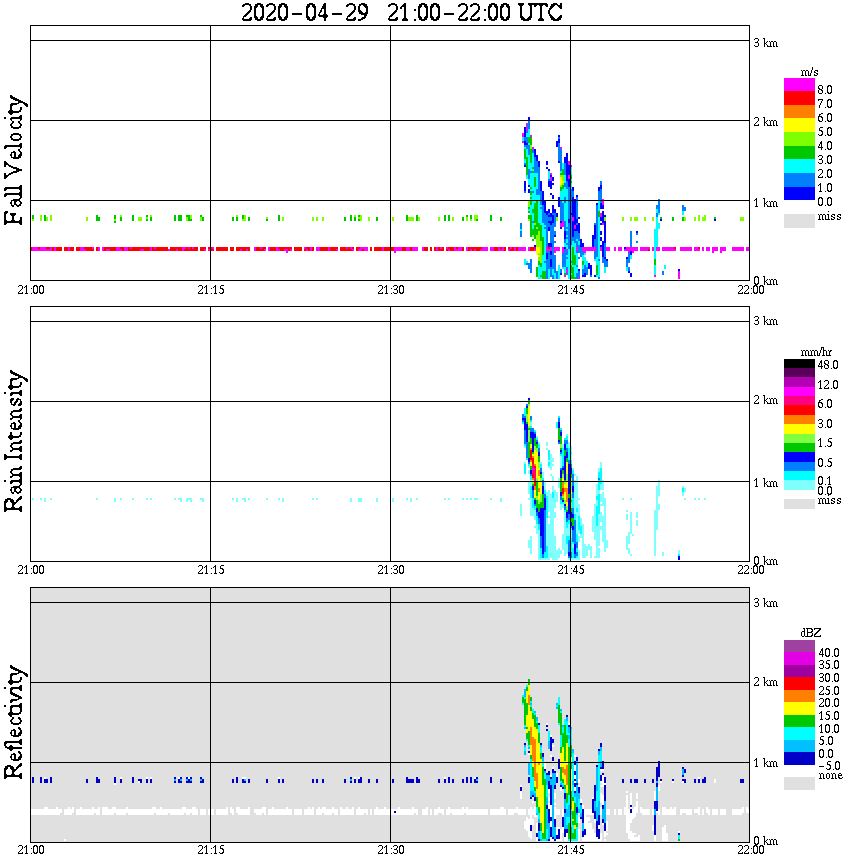Screen dimensions: 850x868
Task: Select the Rain Intensity axis label
Action: [x=14, y=441]
